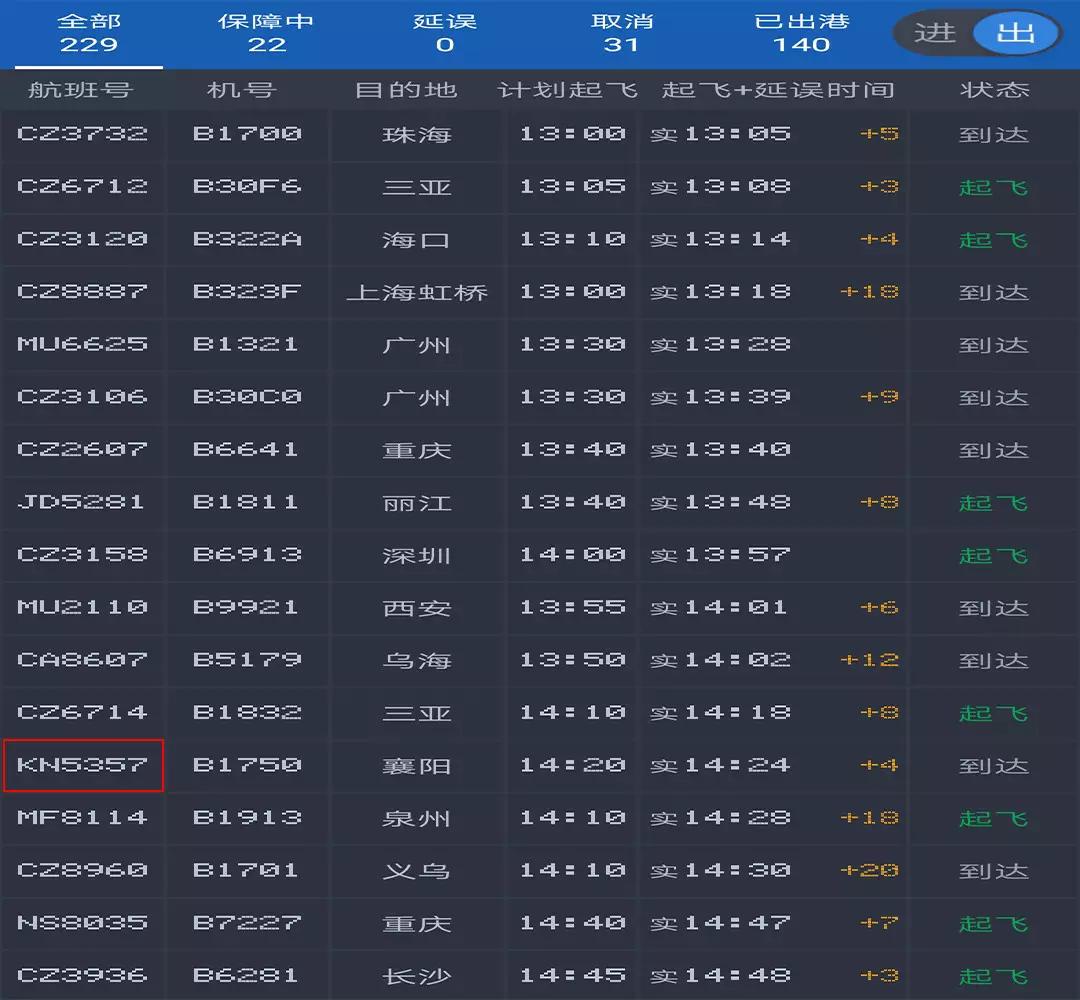Click actual departure 14:02 for CA8607
Screen dimensions: 1080x1000
click(737, 660)
